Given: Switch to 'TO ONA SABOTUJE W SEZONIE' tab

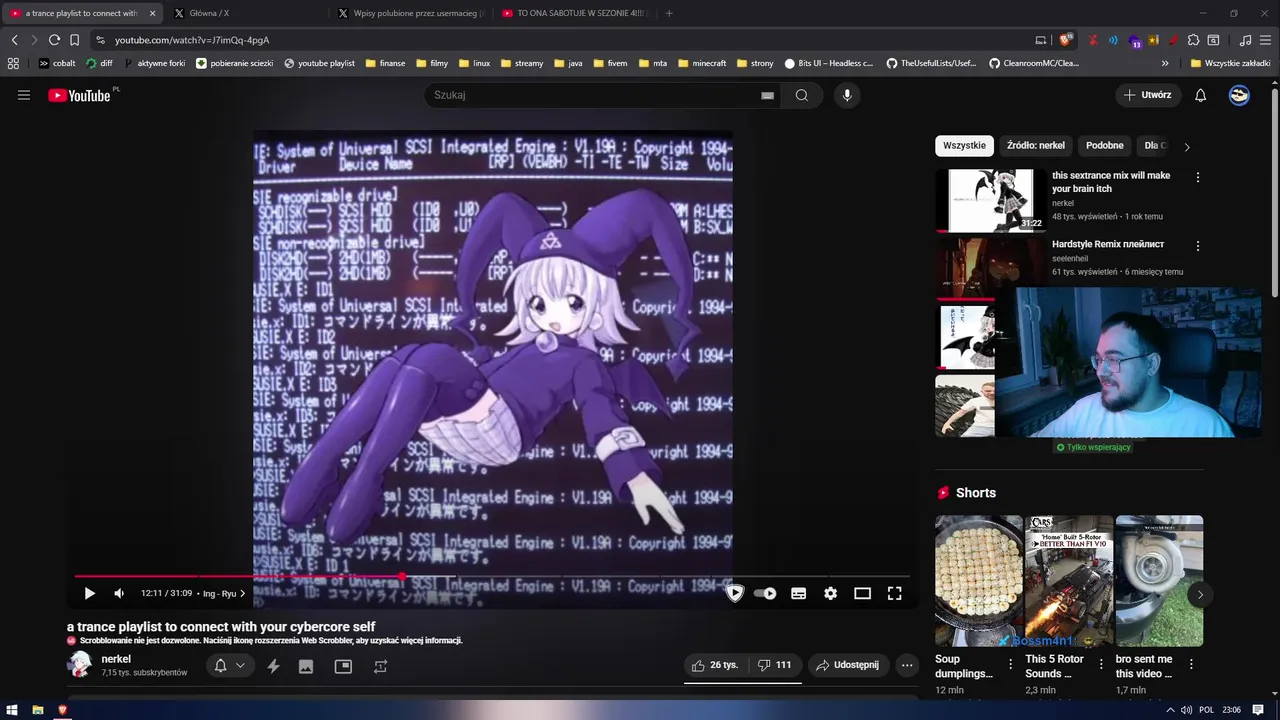Looking at the screenshot, I should tap(575, 13).
